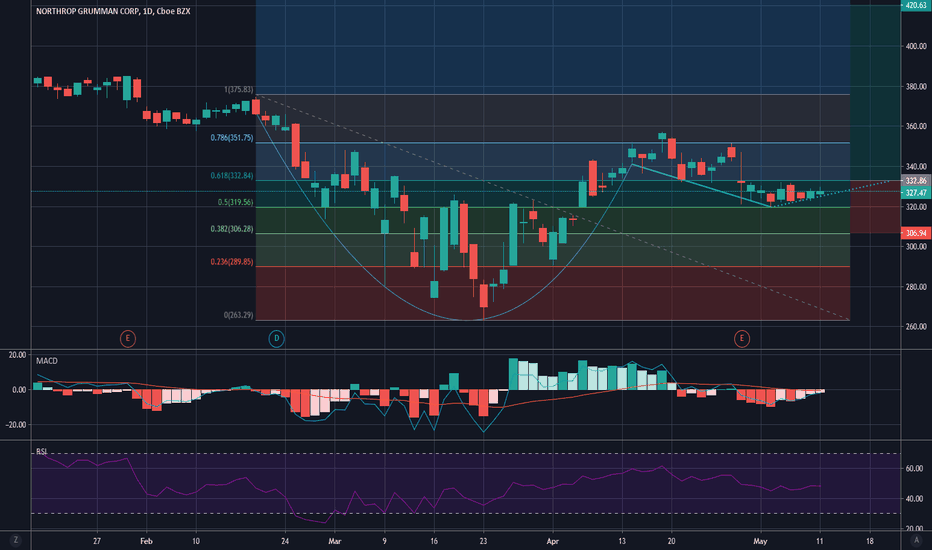Click the blue D dividend marker

click(276, 339)
